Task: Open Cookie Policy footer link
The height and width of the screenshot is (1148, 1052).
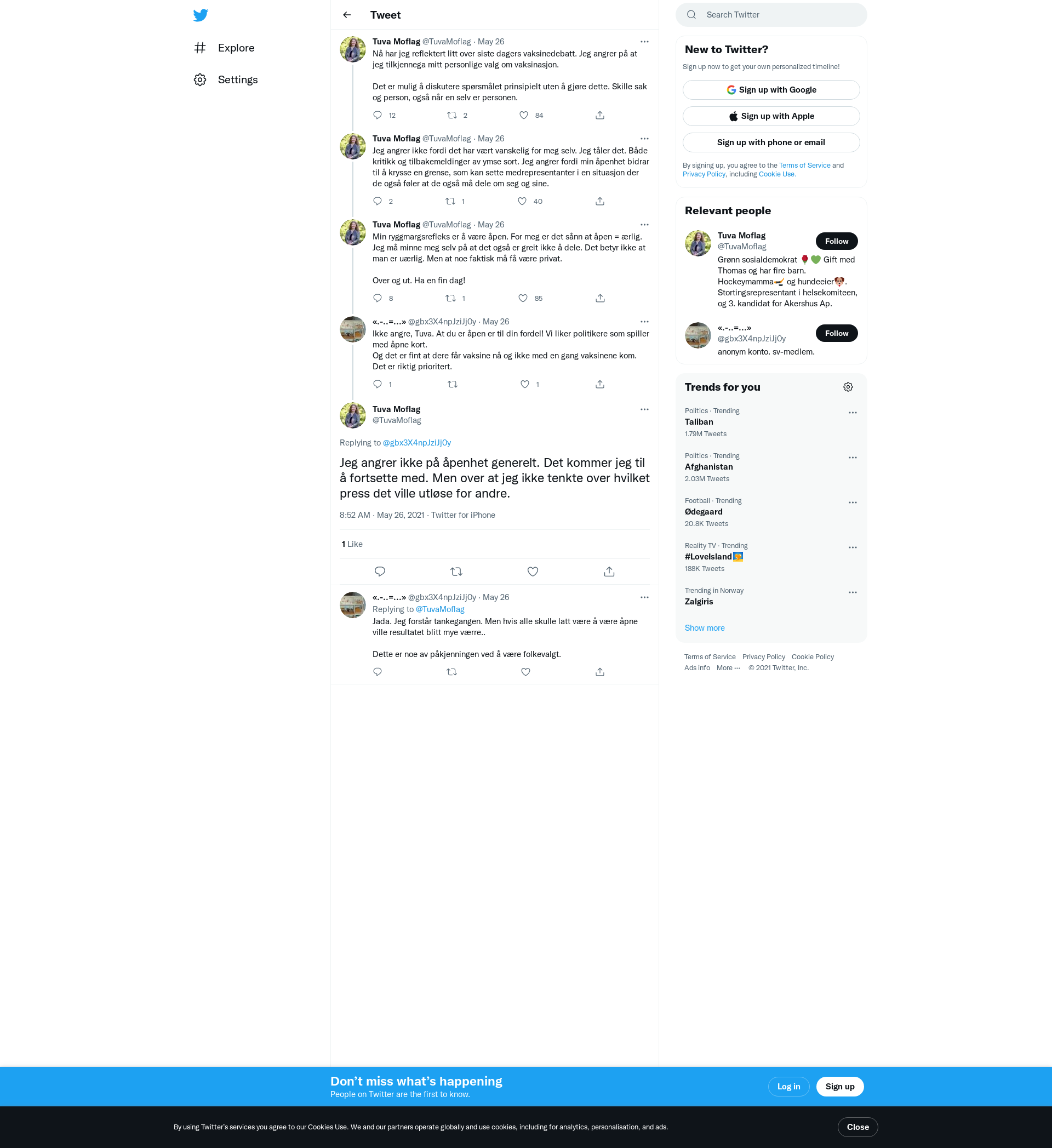Action: [x=813, y=657]
